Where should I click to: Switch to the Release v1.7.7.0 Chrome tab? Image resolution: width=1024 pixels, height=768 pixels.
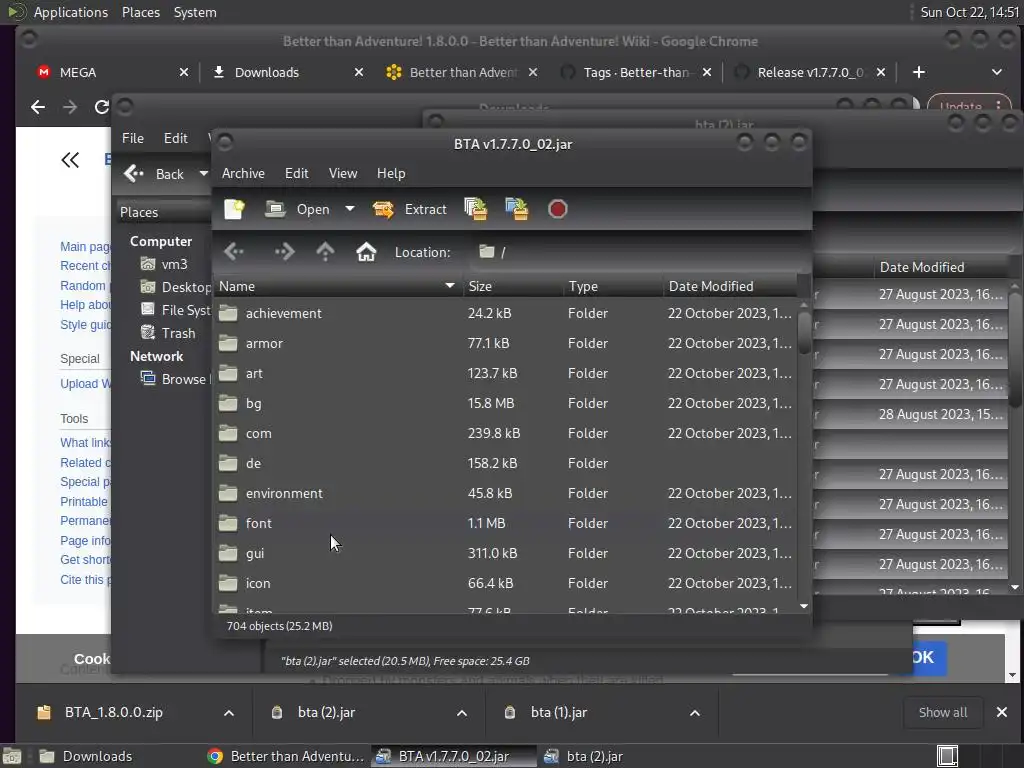pyautogui.click(x=810, y=72)
